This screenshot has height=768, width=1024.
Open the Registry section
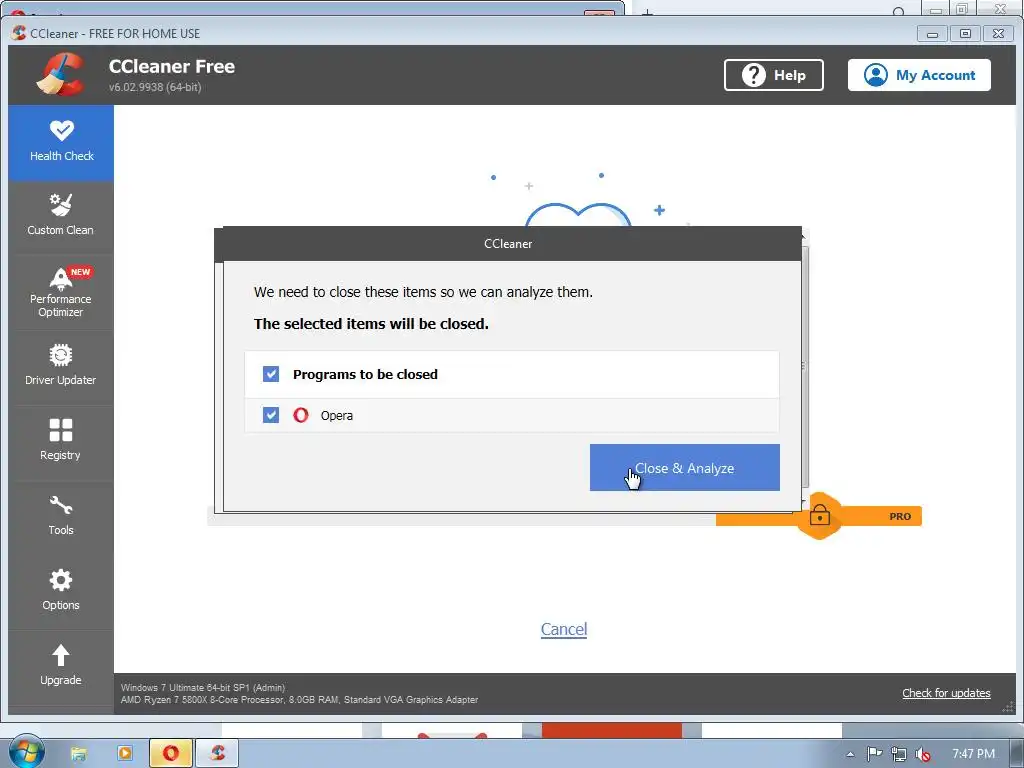coord(61,442)
